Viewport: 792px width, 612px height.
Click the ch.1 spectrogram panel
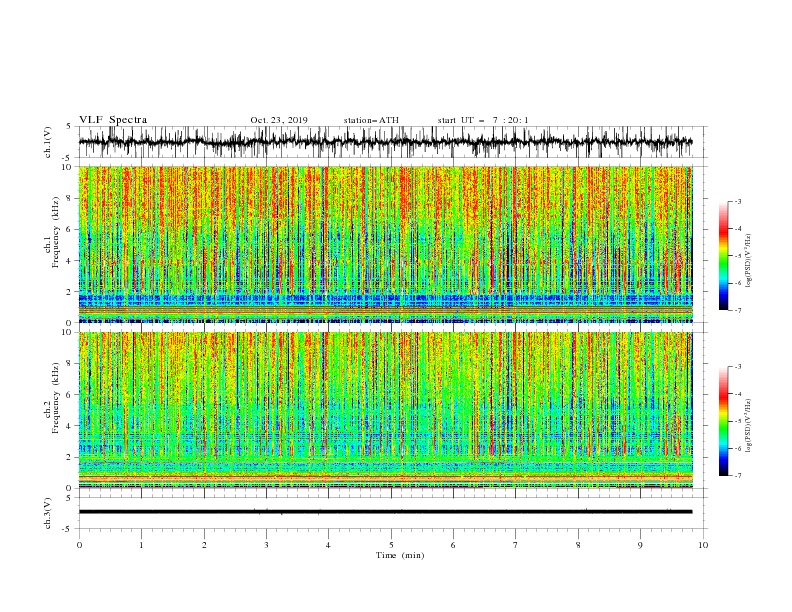386,244
